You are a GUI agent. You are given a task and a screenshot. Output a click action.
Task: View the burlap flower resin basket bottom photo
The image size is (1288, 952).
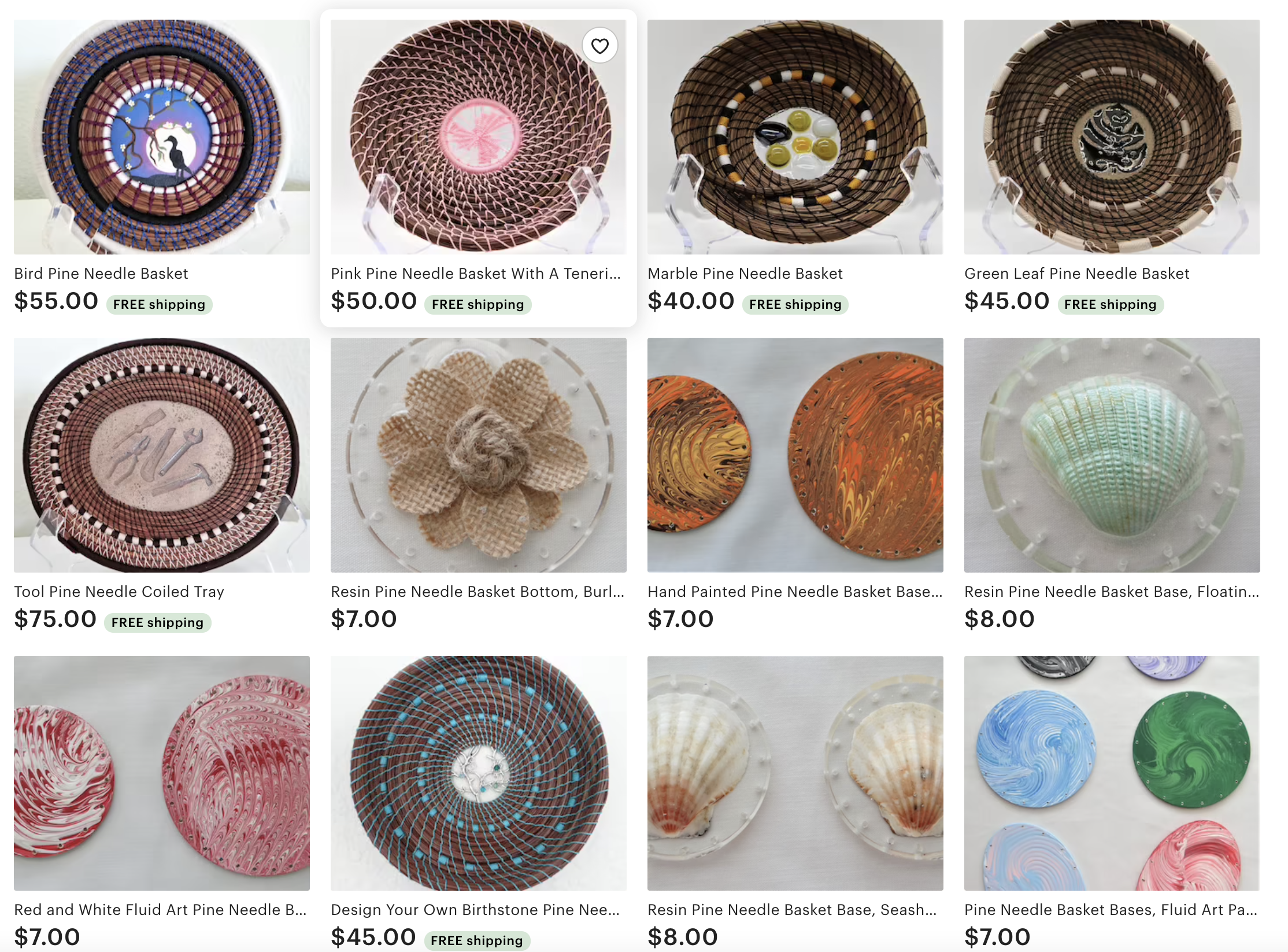(x=479, y=455)
